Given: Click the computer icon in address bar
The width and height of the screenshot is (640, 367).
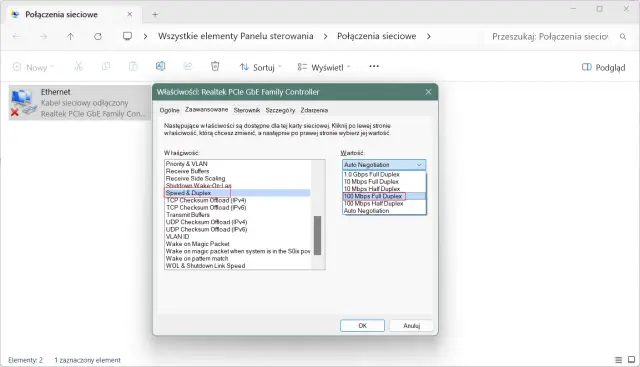Looking at the screenshot, I should 127,36.
